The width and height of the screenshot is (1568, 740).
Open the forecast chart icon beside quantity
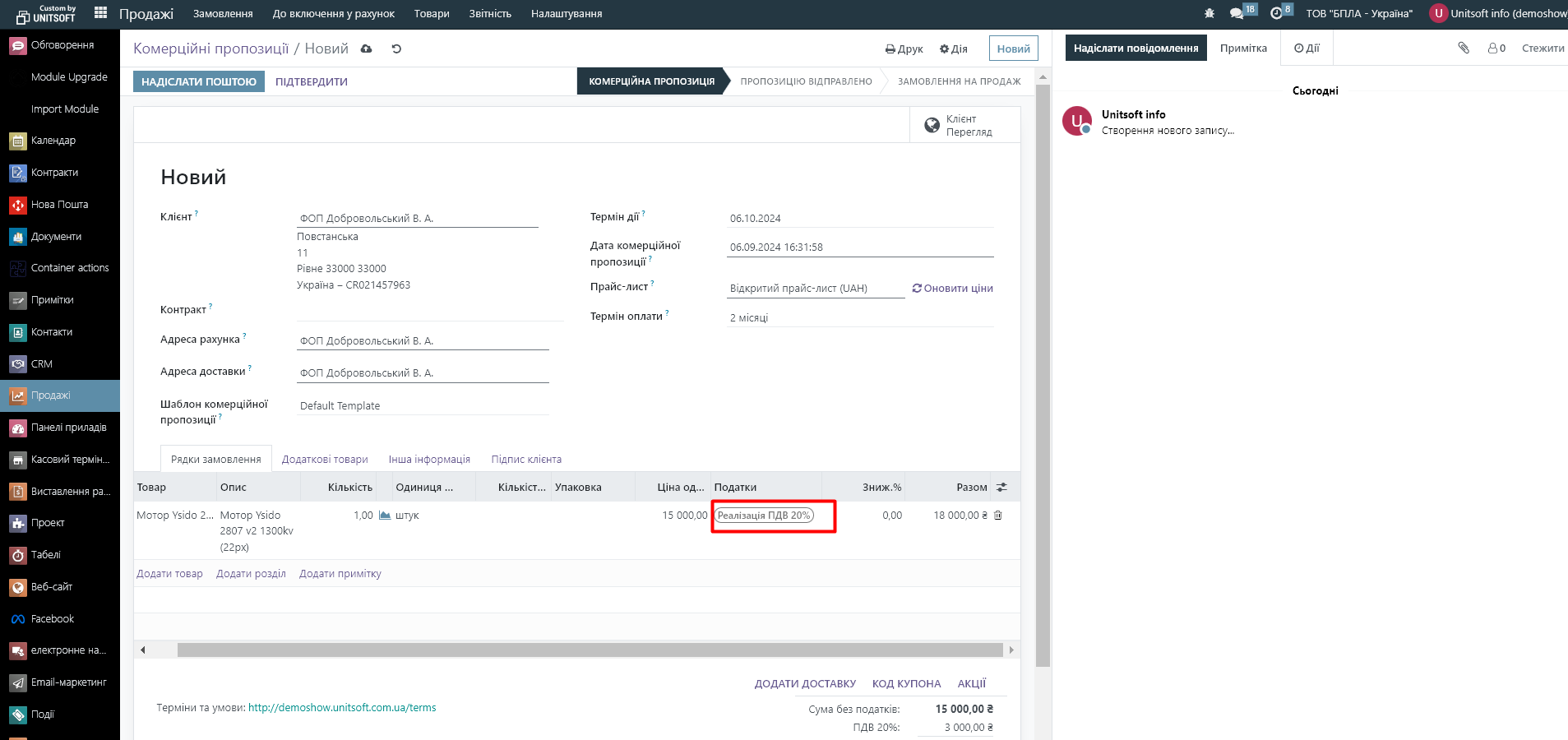(x=384, y=516)
